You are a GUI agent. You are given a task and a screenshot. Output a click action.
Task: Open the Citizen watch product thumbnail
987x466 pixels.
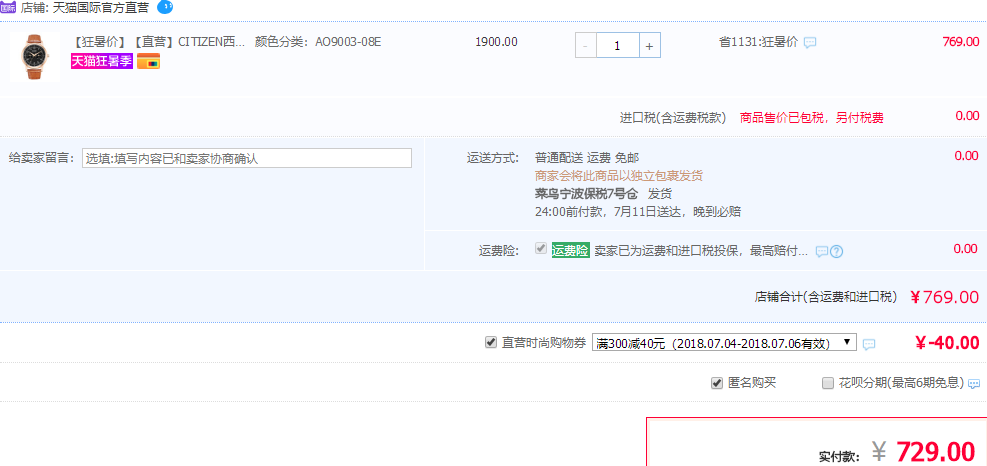(x=35, y=57)
